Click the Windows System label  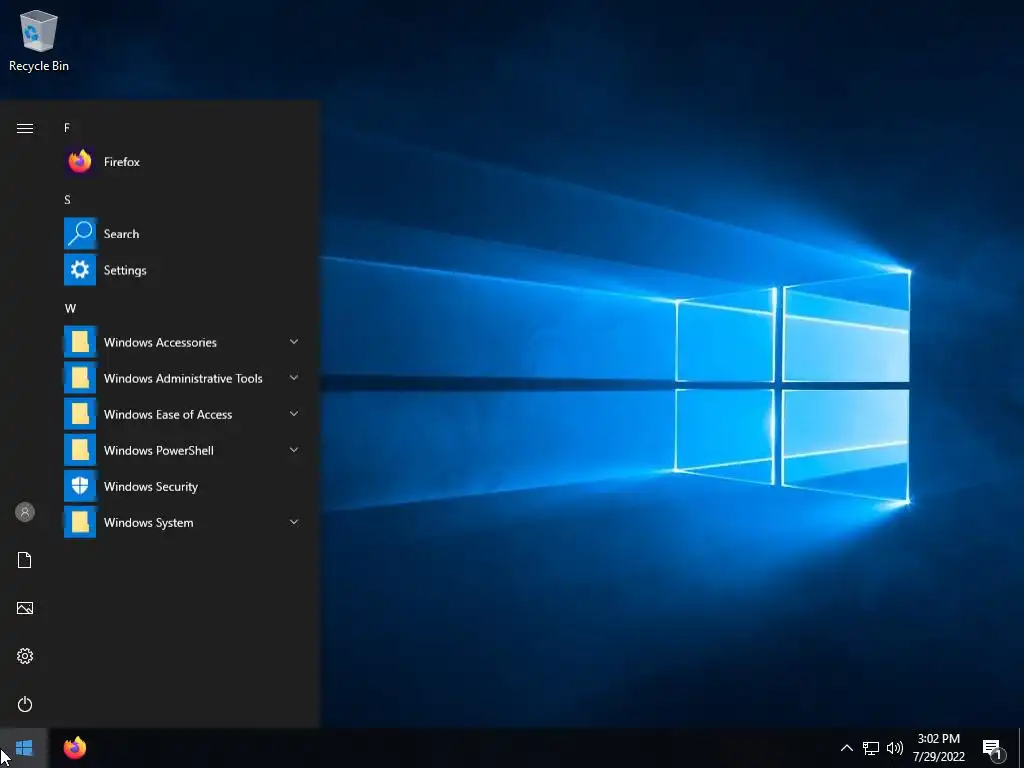point(148,523)
